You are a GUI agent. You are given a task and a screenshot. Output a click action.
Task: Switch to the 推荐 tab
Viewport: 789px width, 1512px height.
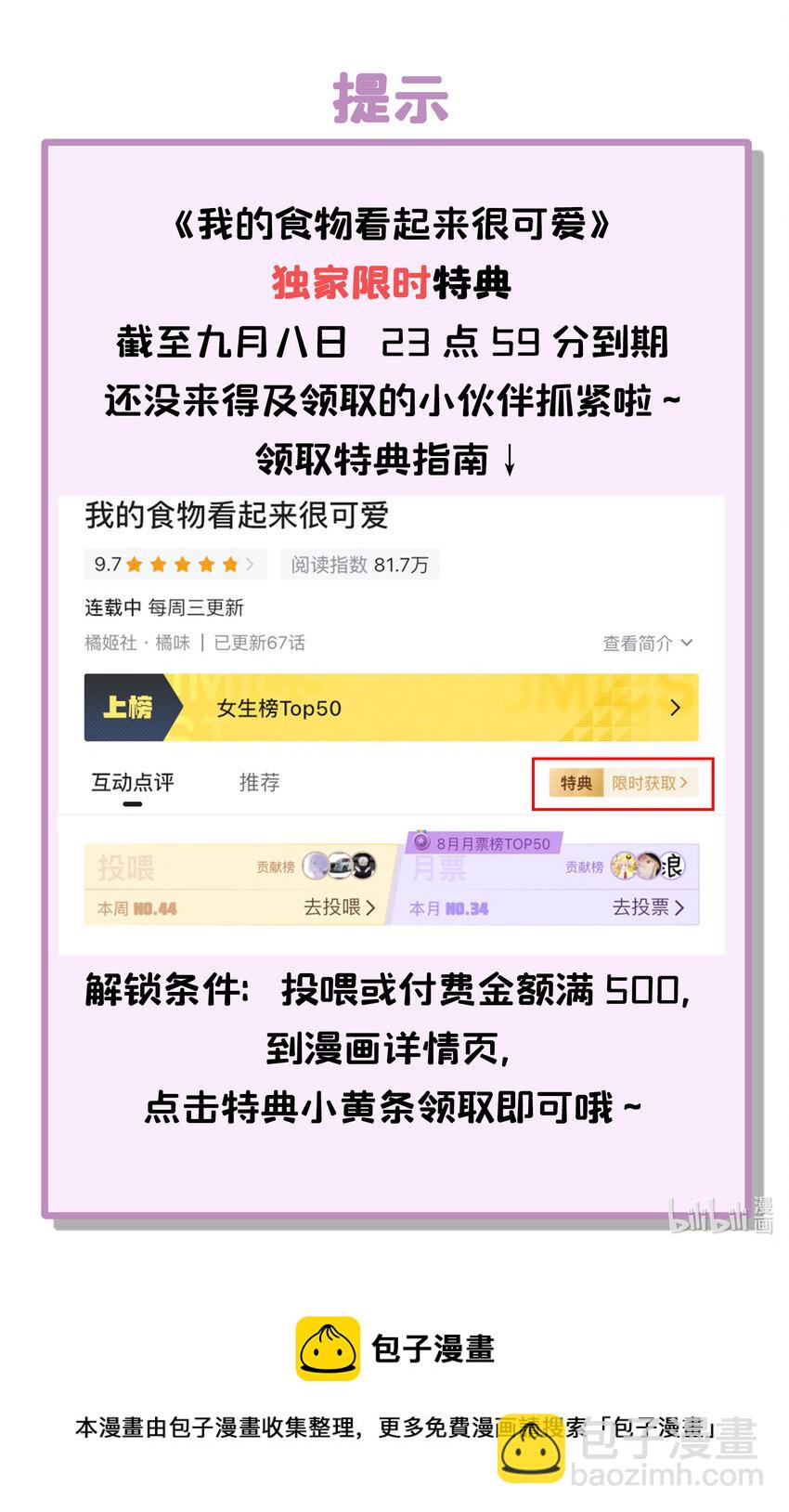(x=259, y=782)
